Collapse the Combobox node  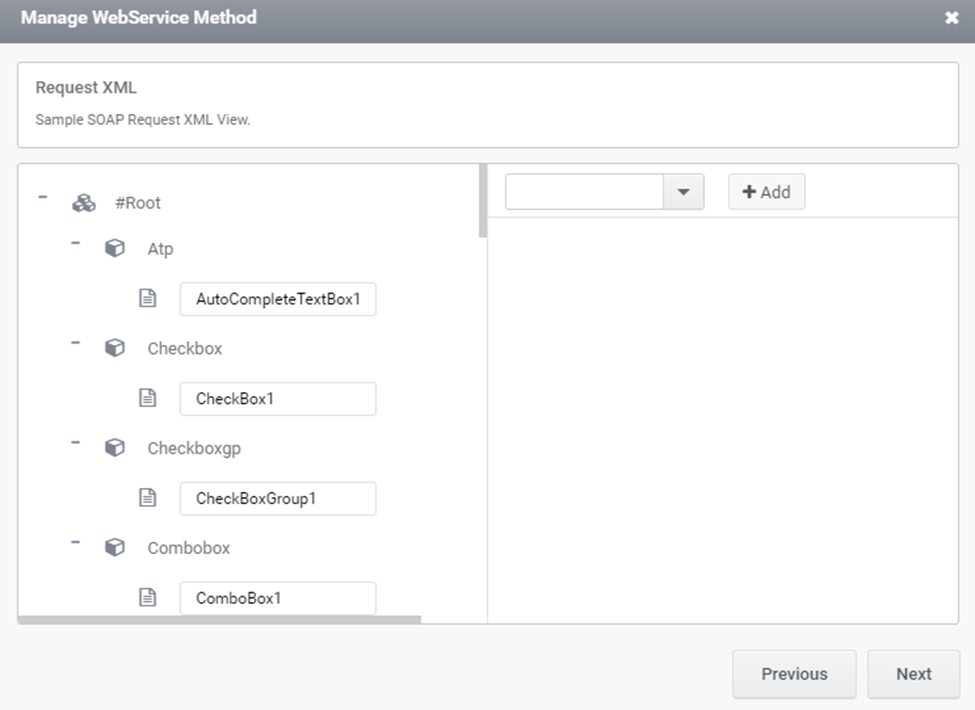tap(75, 542)
